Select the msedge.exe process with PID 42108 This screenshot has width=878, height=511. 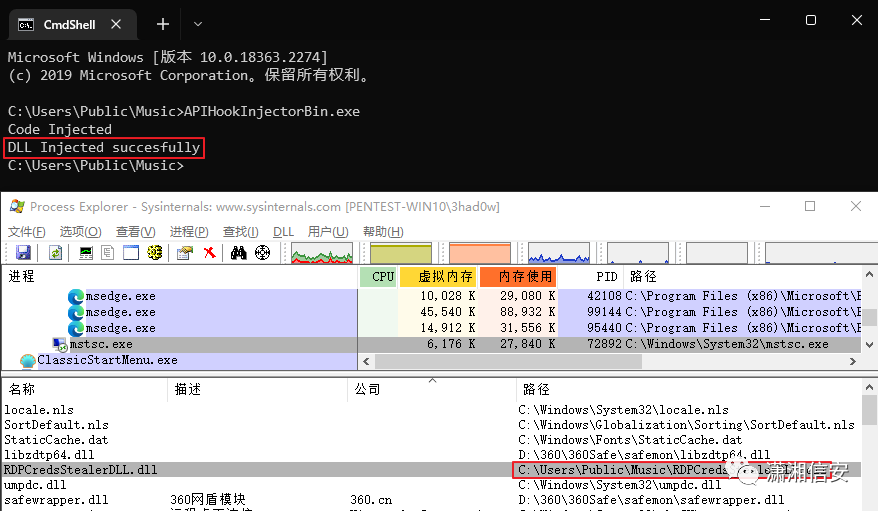pyautogui.click(x=431, y=296)
